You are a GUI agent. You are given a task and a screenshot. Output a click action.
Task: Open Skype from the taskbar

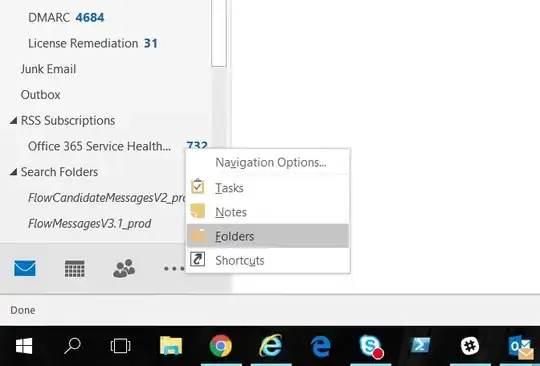[371, 346]
